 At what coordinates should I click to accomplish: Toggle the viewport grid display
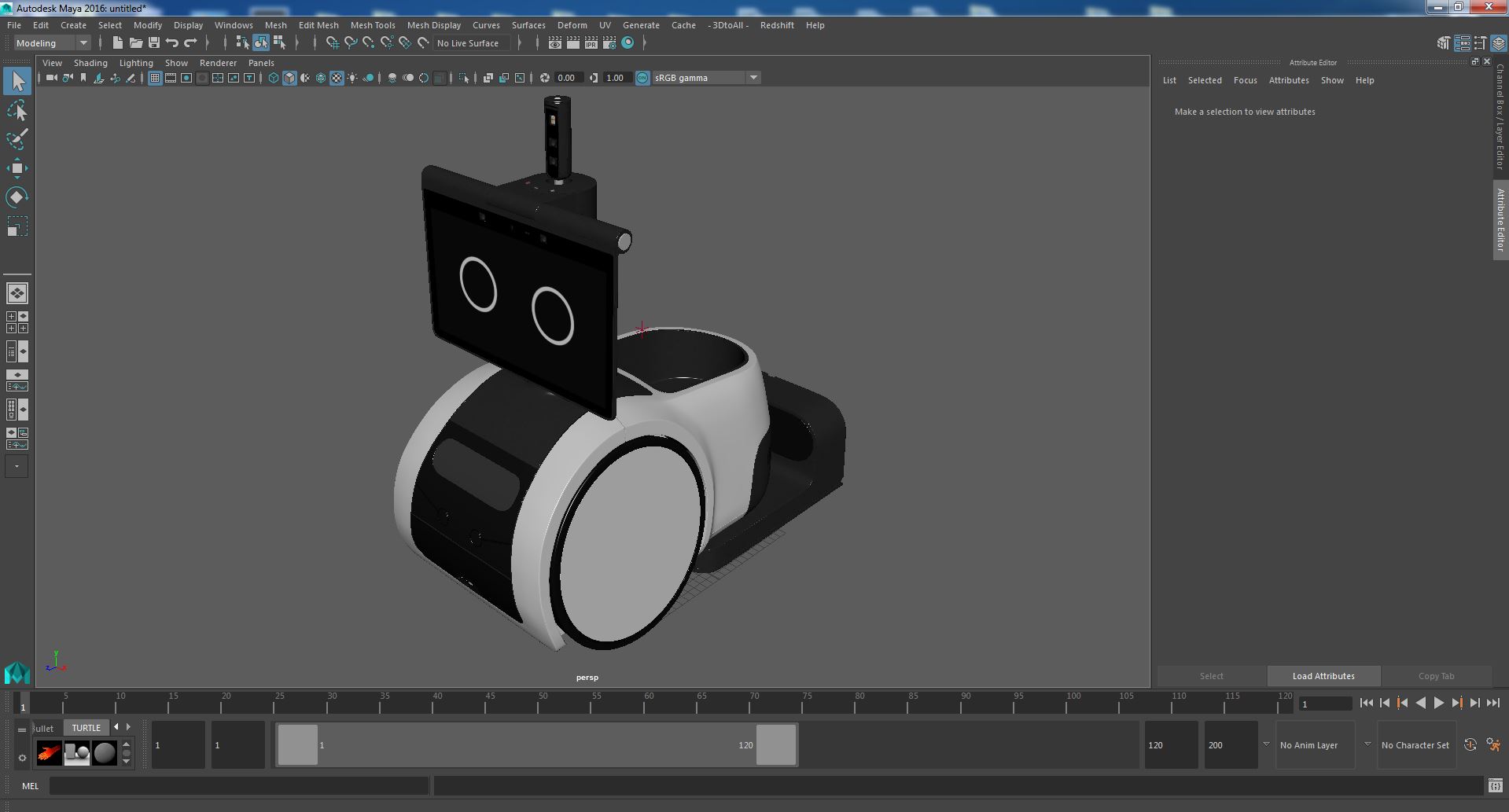[x=155, y=78]
